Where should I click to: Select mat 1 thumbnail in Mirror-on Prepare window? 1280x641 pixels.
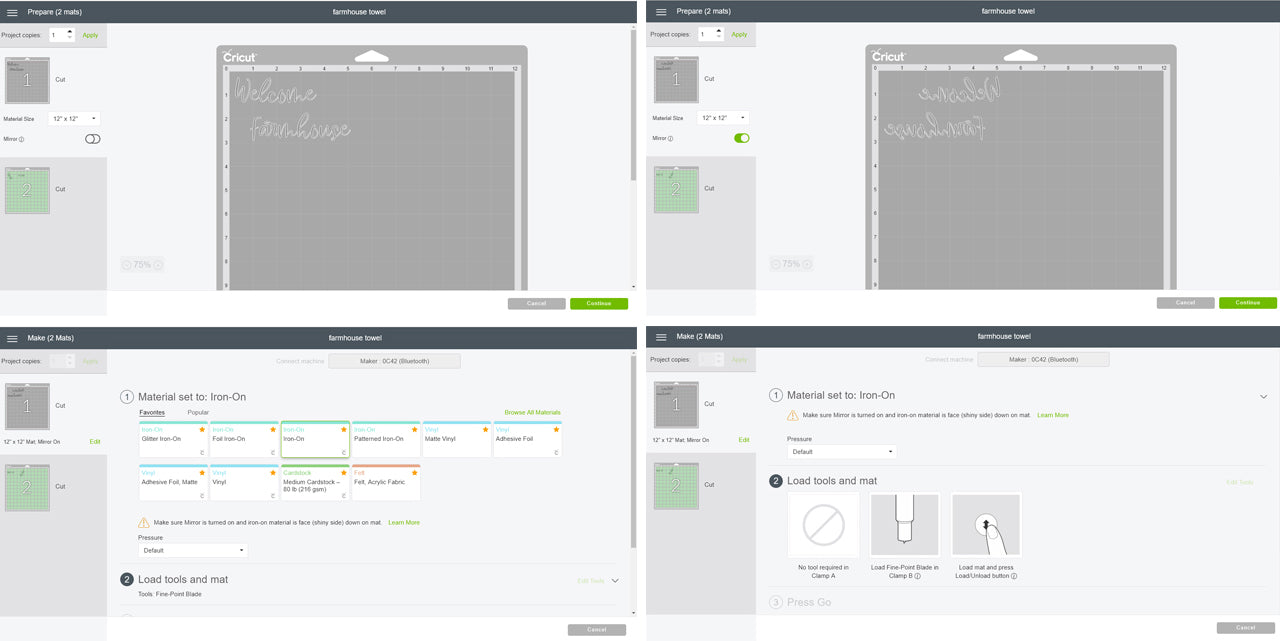676,80
